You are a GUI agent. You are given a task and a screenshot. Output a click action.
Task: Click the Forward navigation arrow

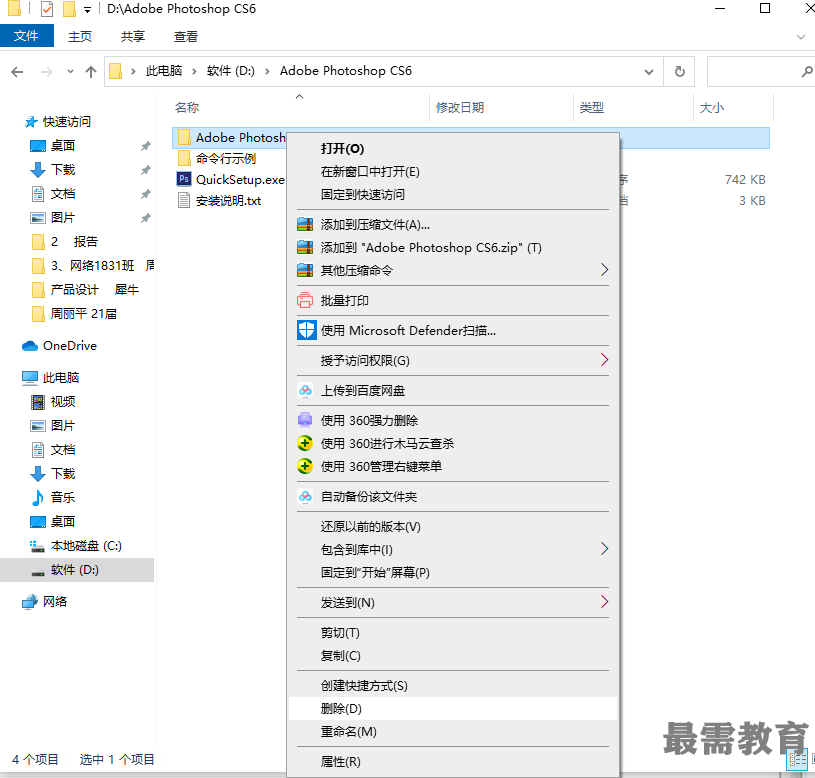(47, 72)
